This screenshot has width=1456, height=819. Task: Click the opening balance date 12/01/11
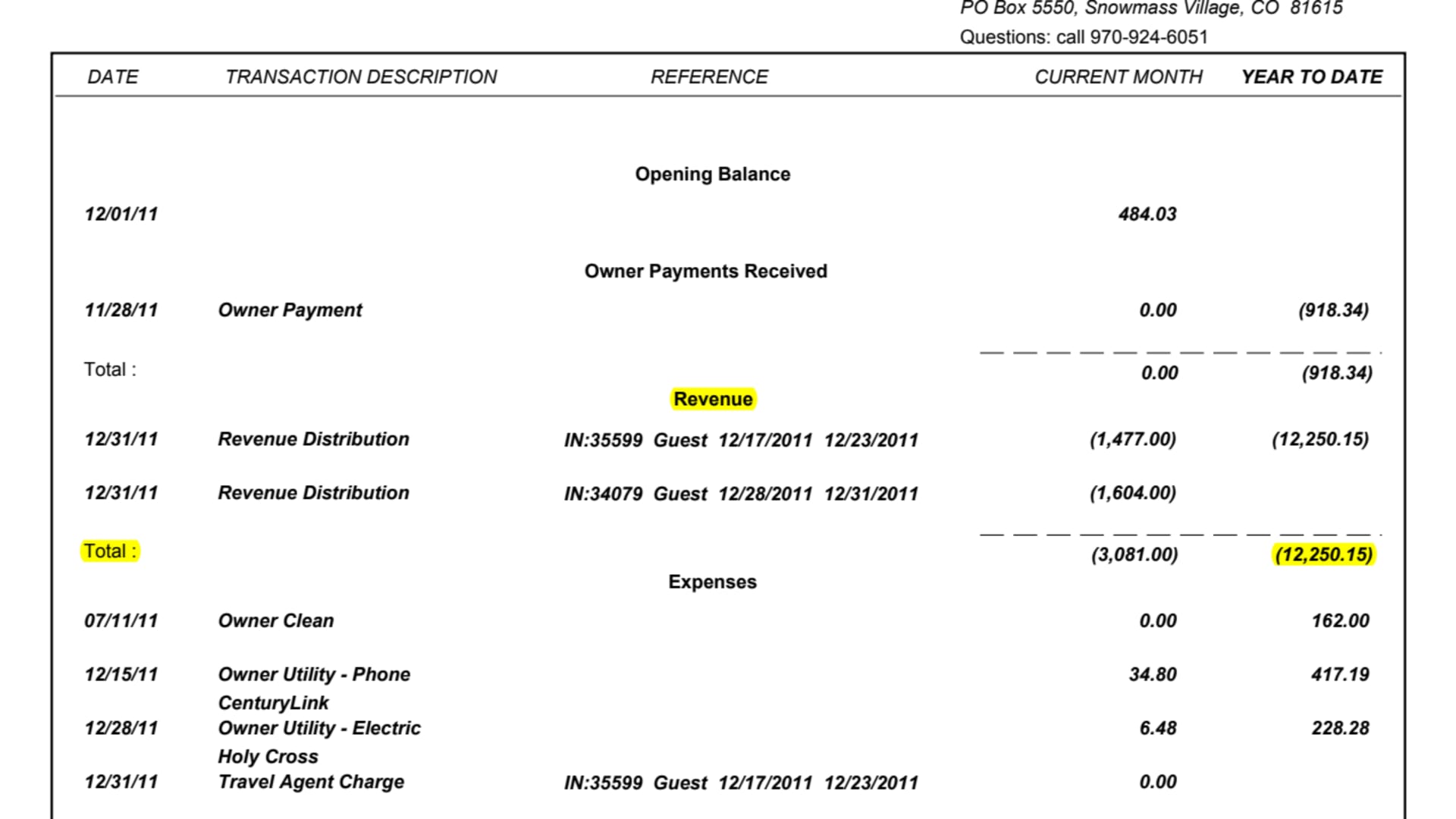click(x=121, y=214)
